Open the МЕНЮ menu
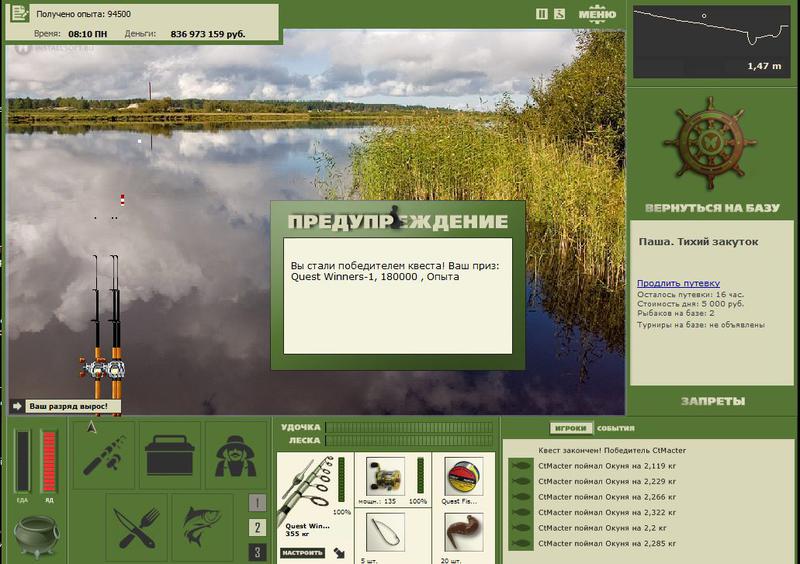800x564 pixels. [597, 14]
